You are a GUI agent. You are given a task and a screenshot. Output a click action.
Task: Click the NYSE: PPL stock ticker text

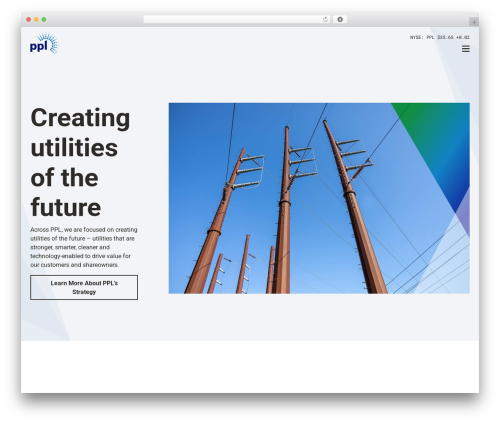(439, 37)
